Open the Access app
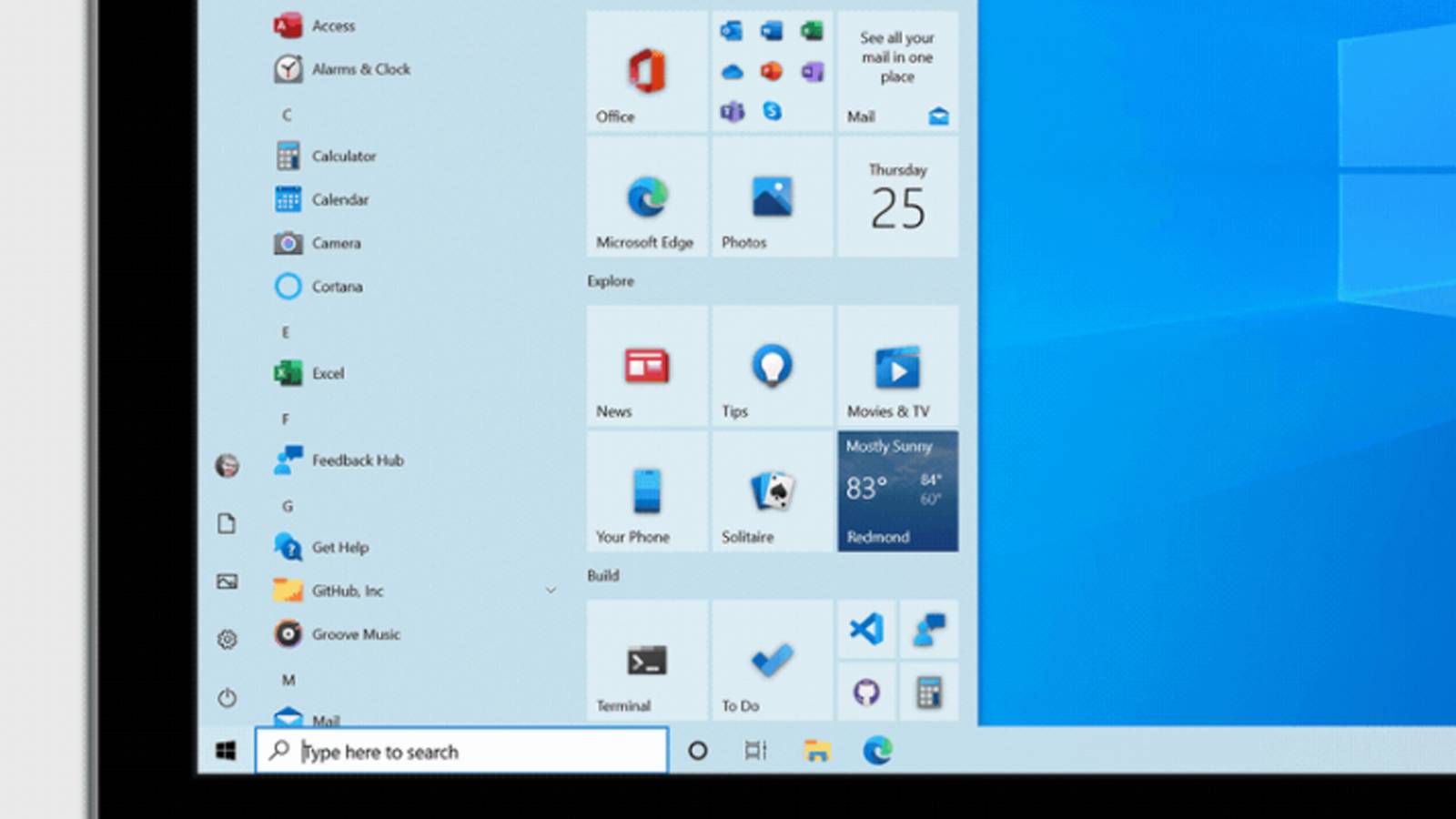Viewport: 1456px width, 819px height. point(315,25)
